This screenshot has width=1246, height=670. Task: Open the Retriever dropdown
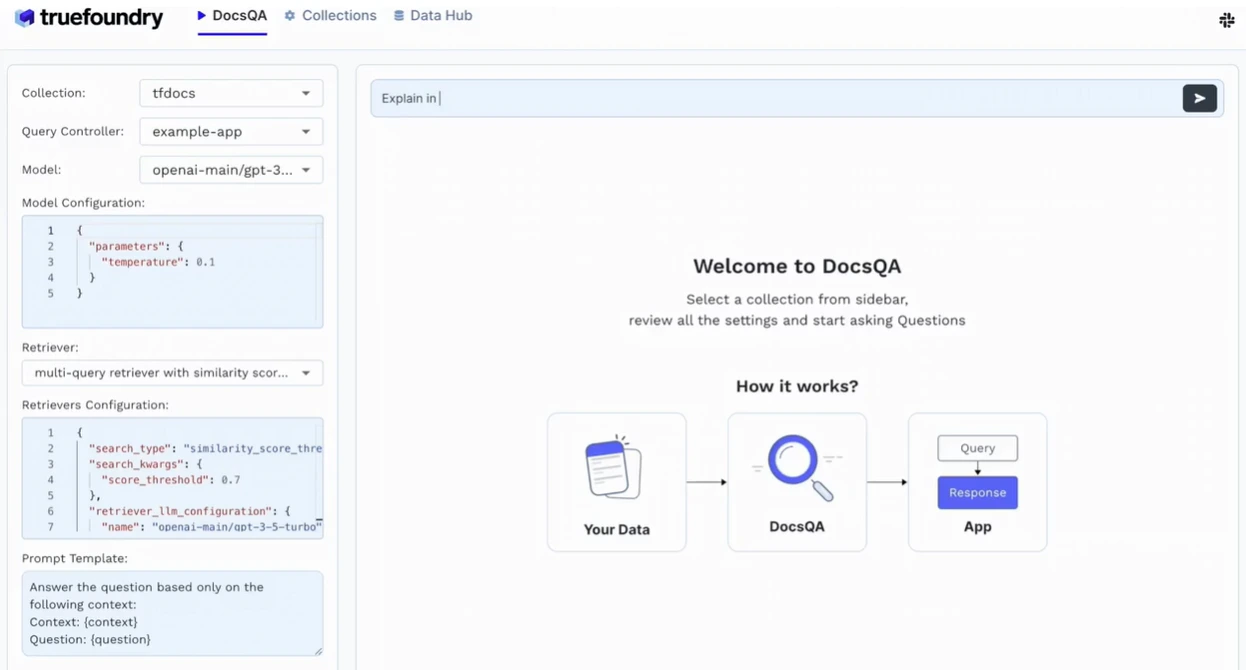pyautogui.click(x=172, y=373)
